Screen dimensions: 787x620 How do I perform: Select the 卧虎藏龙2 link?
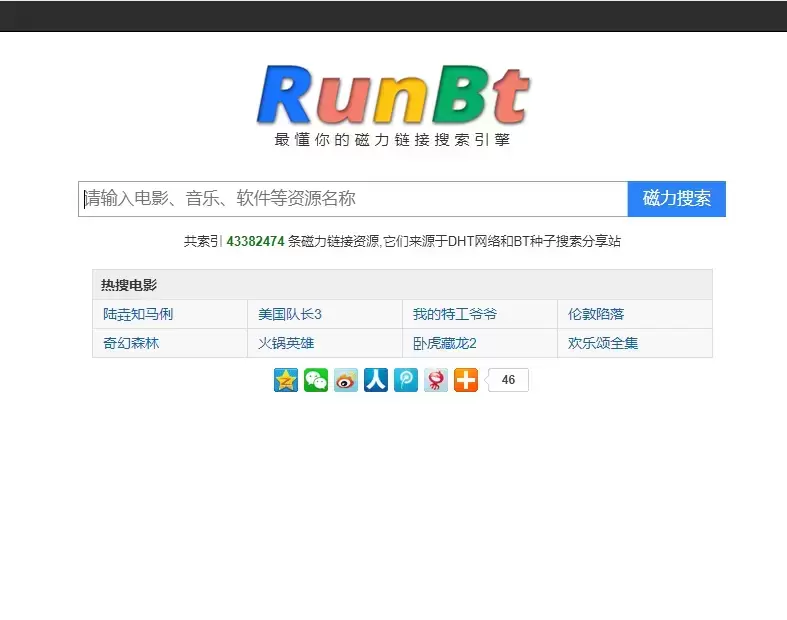point(445,343)
